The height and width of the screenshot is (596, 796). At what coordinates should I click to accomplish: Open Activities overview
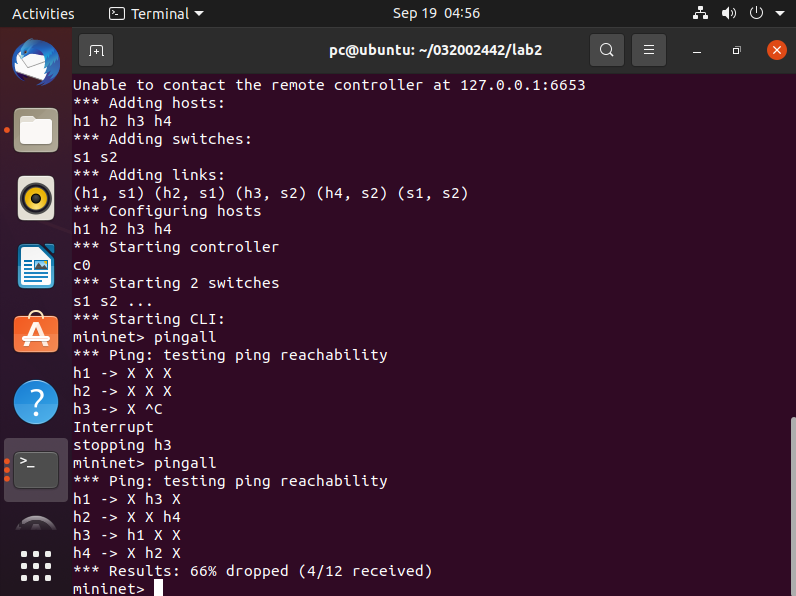coord(43,13)
